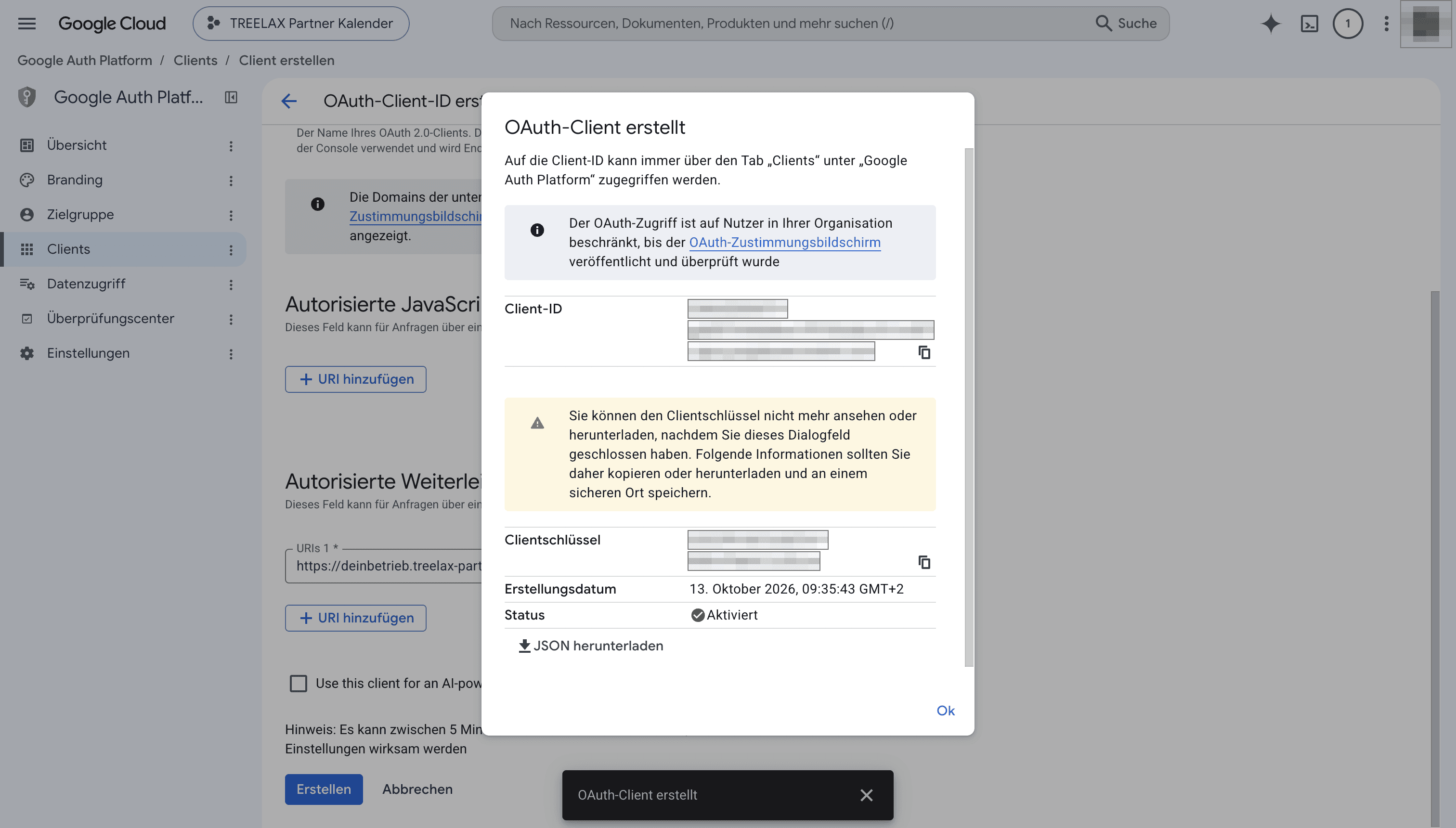Open Google Auth Platform breadcrumb
This screenshot has width=1456, height=828.
85,60
